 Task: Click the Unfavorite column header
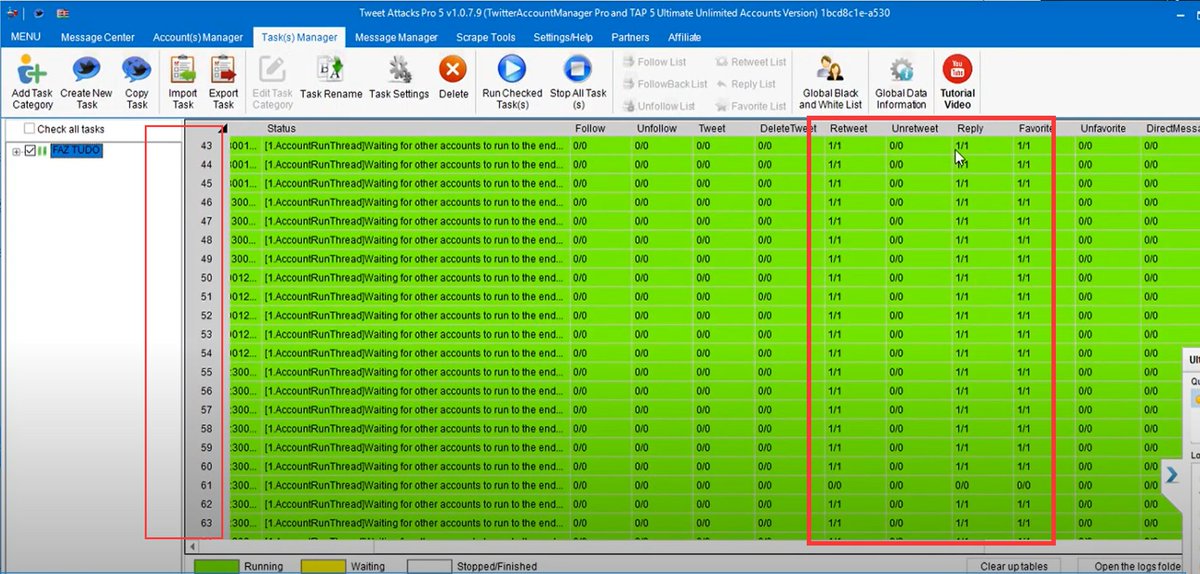(1109, 128)
